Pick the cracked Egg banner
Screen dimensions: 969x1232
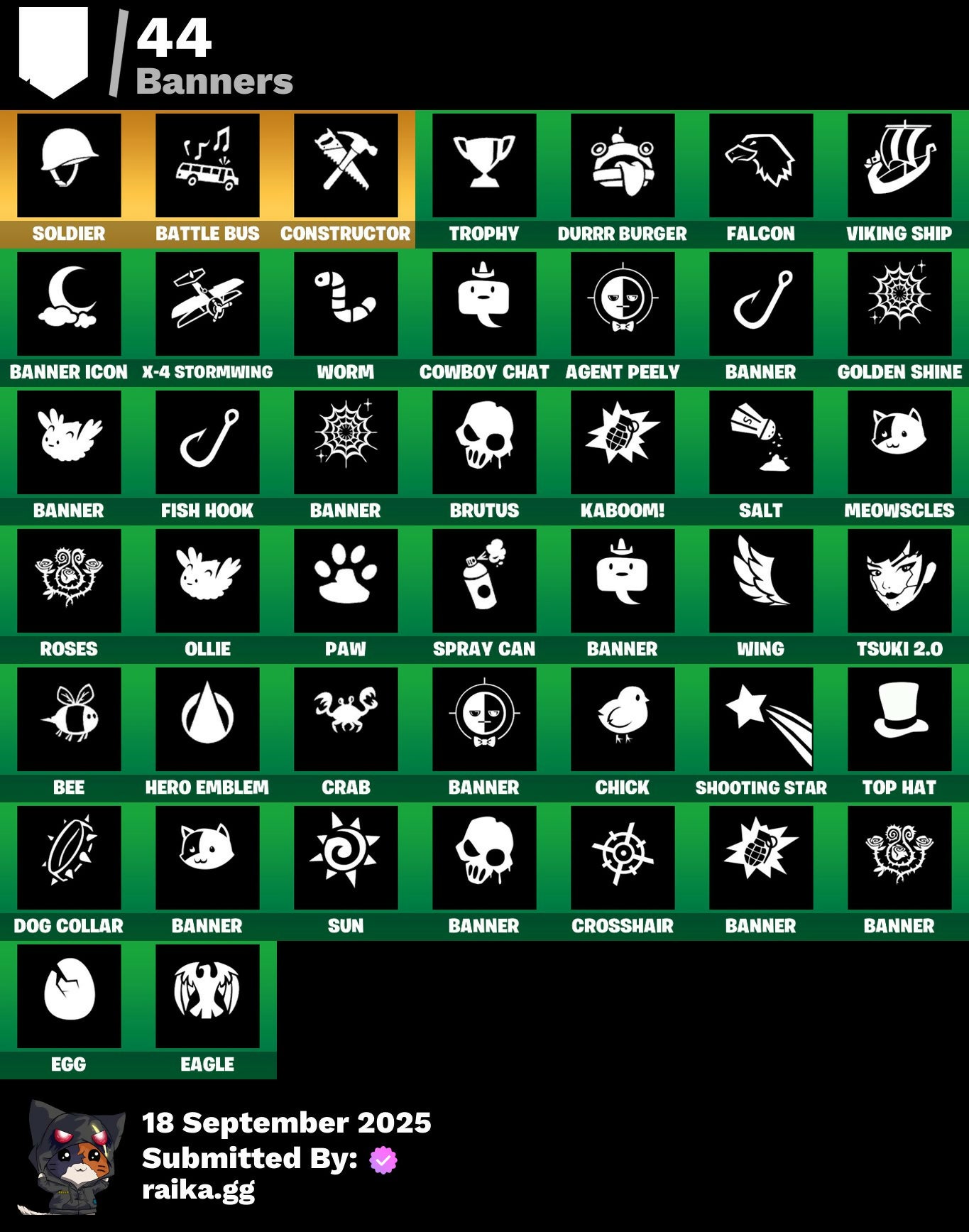click(x=69, y=996)
